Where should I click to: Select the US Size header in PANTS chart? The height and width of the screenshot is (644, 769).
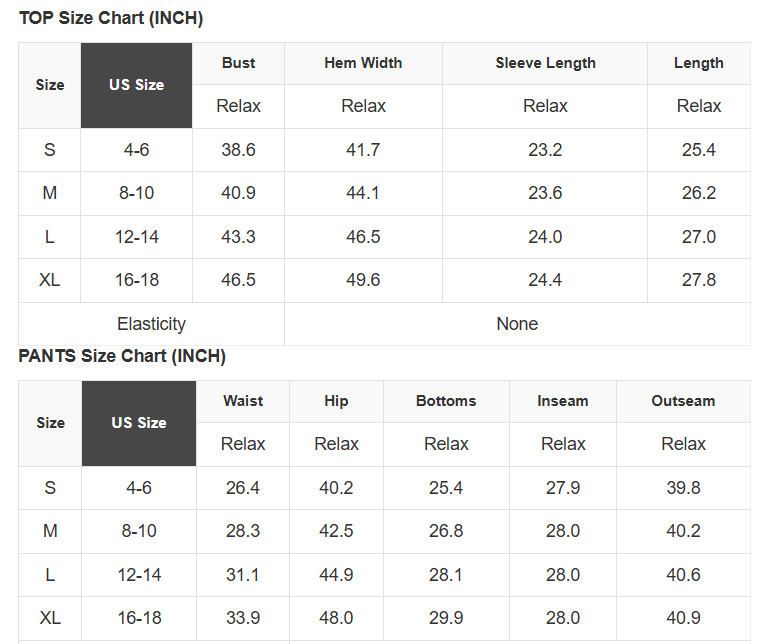coord(139,423)
